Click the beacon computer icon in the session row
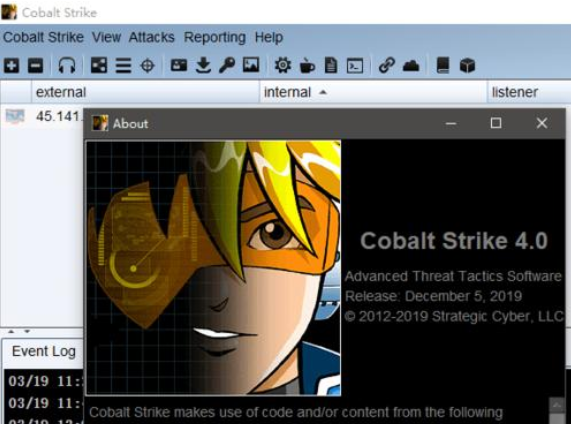This screenshot has width=571, height=424. tap(15, 117)
